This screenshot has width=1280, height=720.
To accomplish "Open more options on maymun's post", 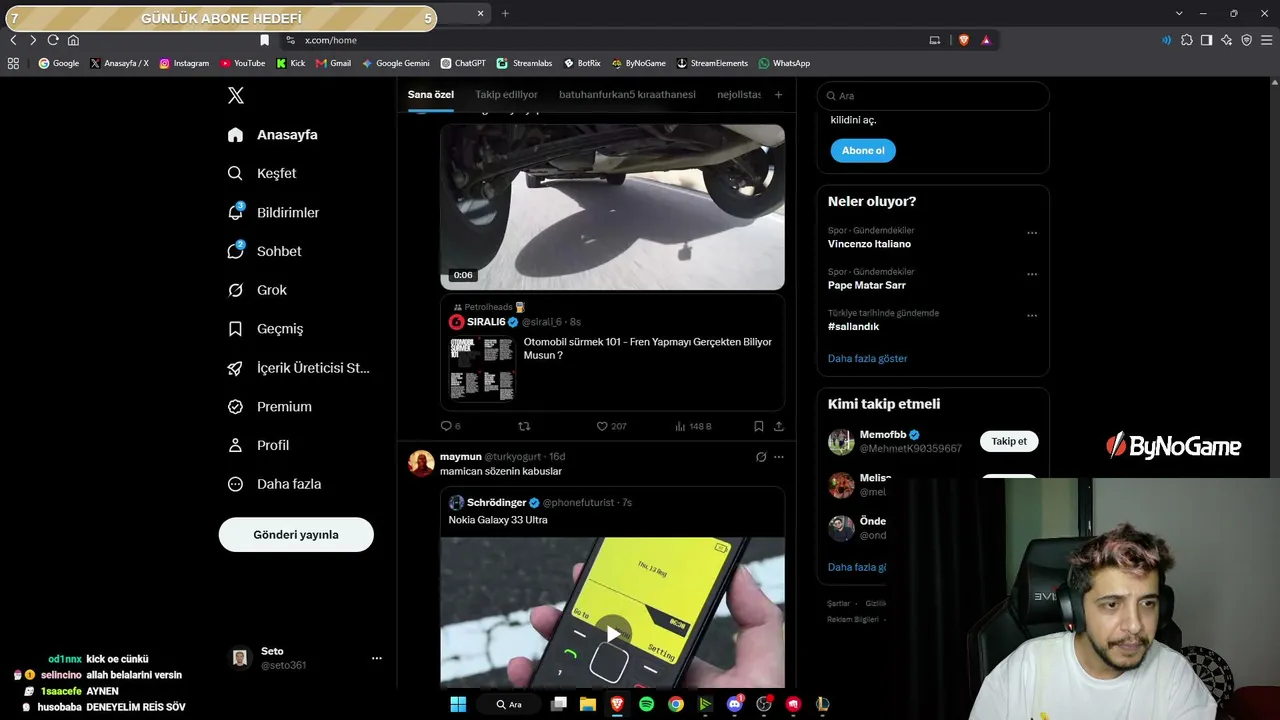I will (779, 457).
